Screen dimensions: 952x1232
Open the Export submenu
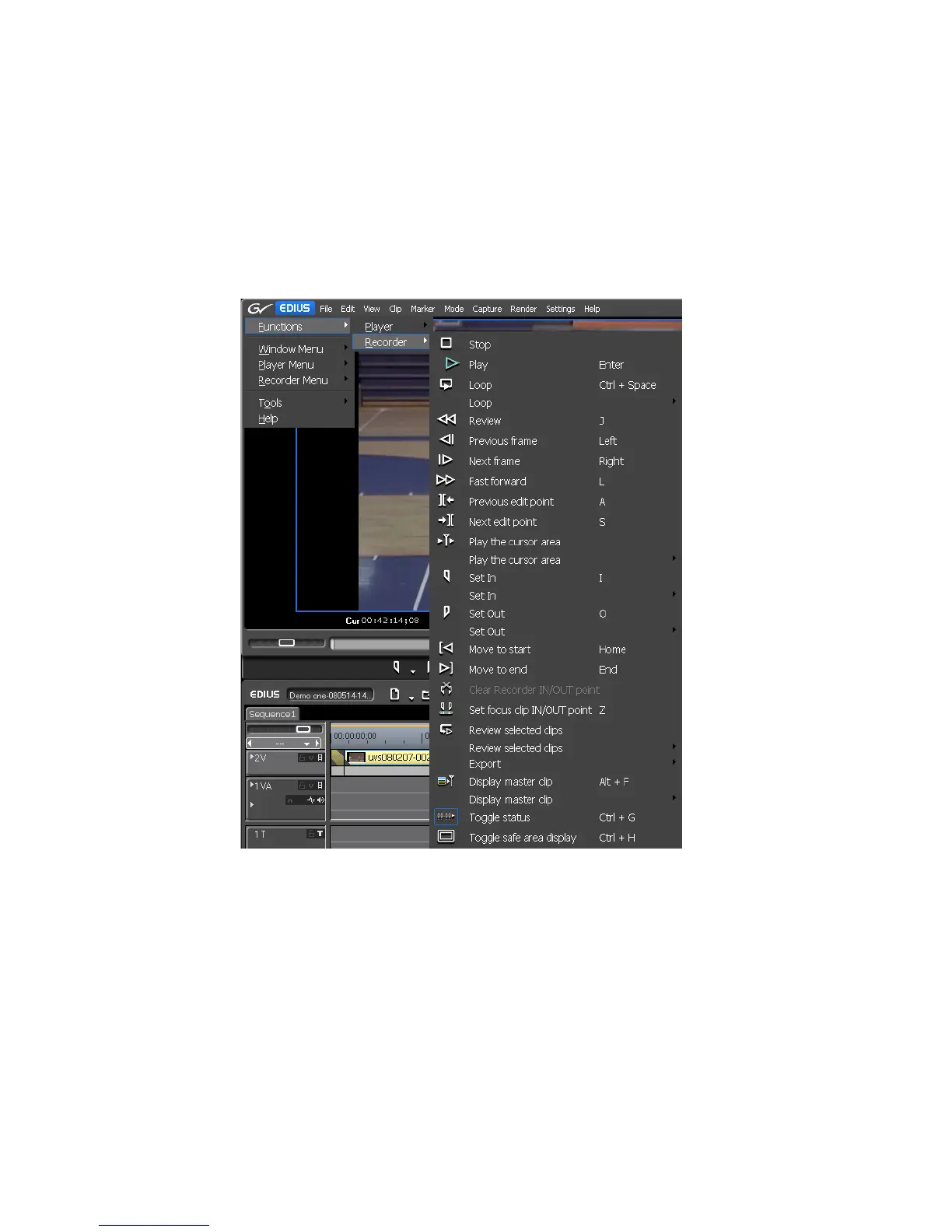click(555, 764)
